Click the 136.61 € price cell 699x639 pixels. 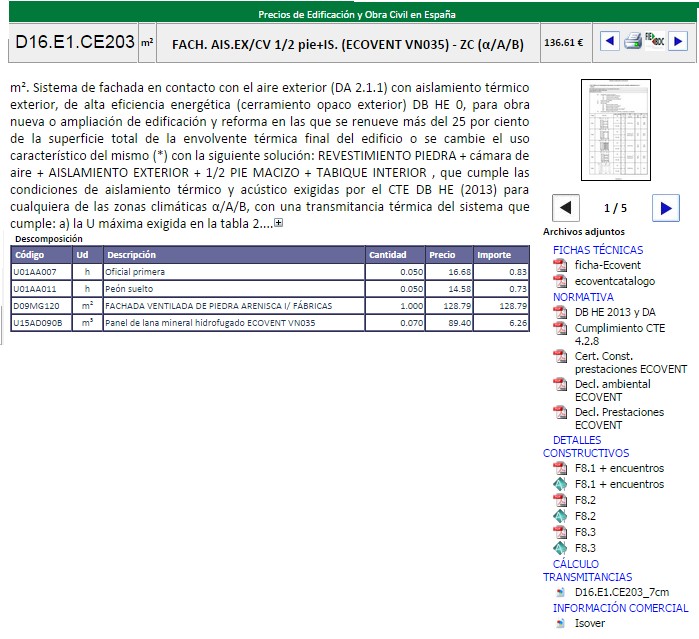[565, 43]
